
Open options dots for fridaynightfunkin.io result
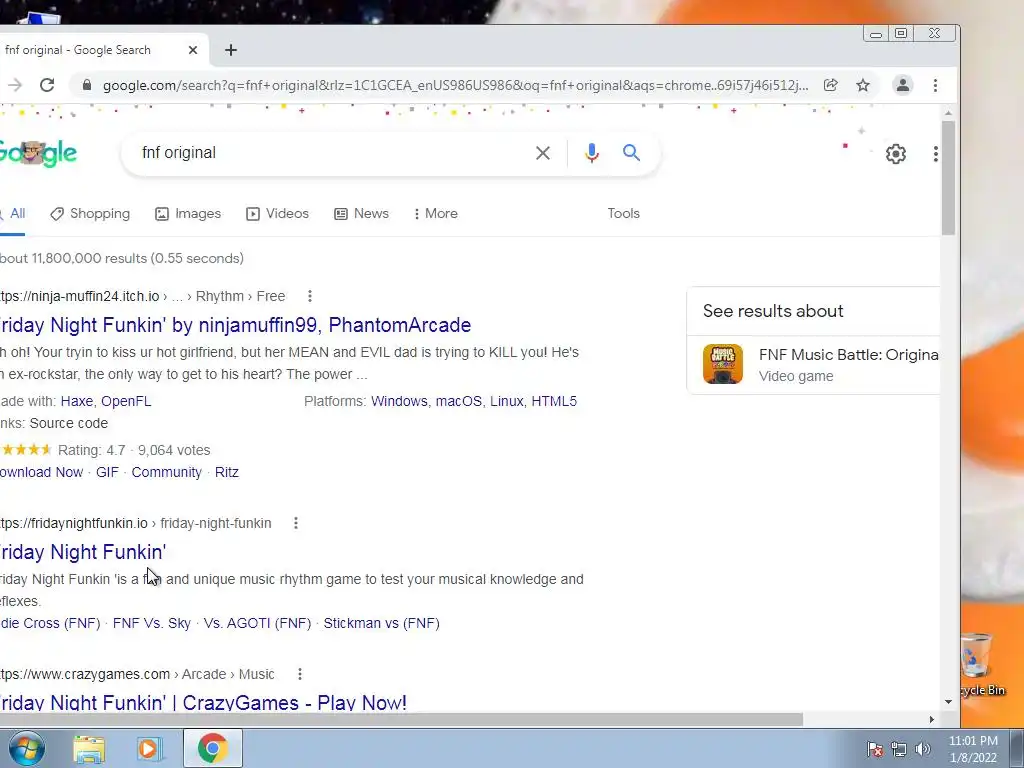point(296,523)
